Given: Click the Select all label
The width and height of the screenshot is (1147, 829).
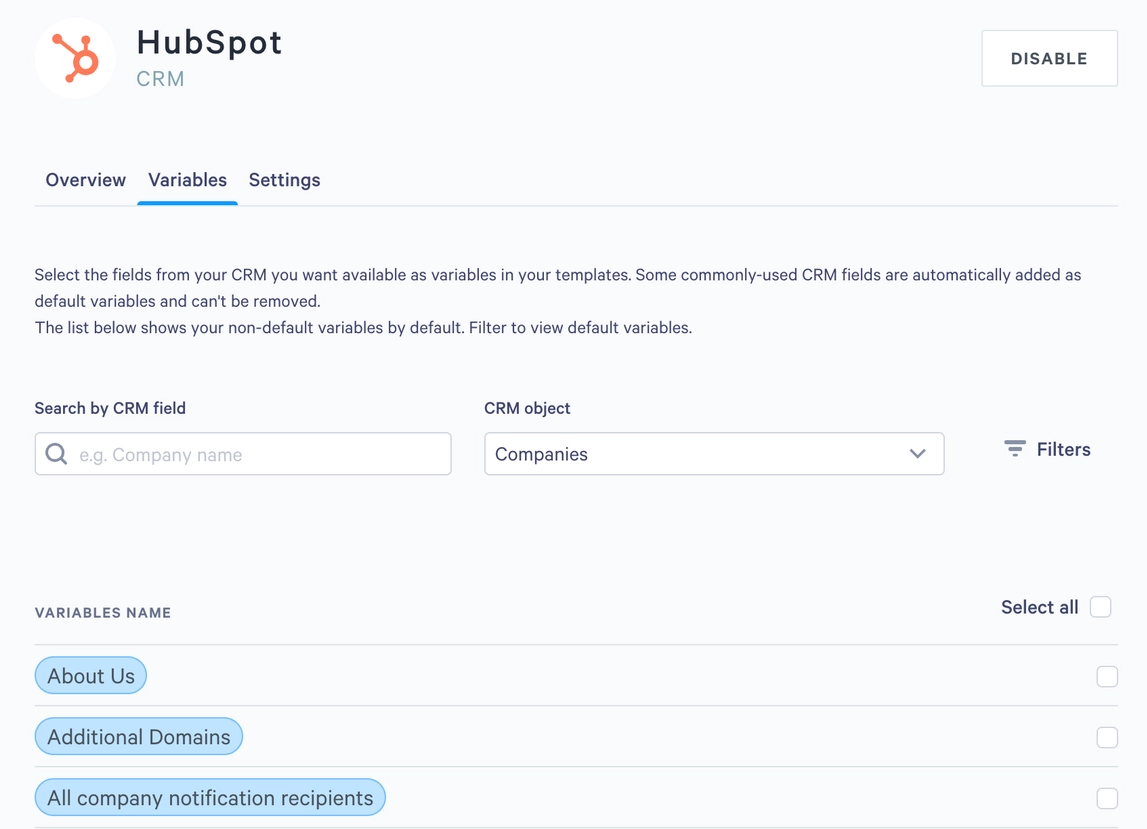Looking at the screenshot, I should pyautogui.click(x=1039, y=607).
